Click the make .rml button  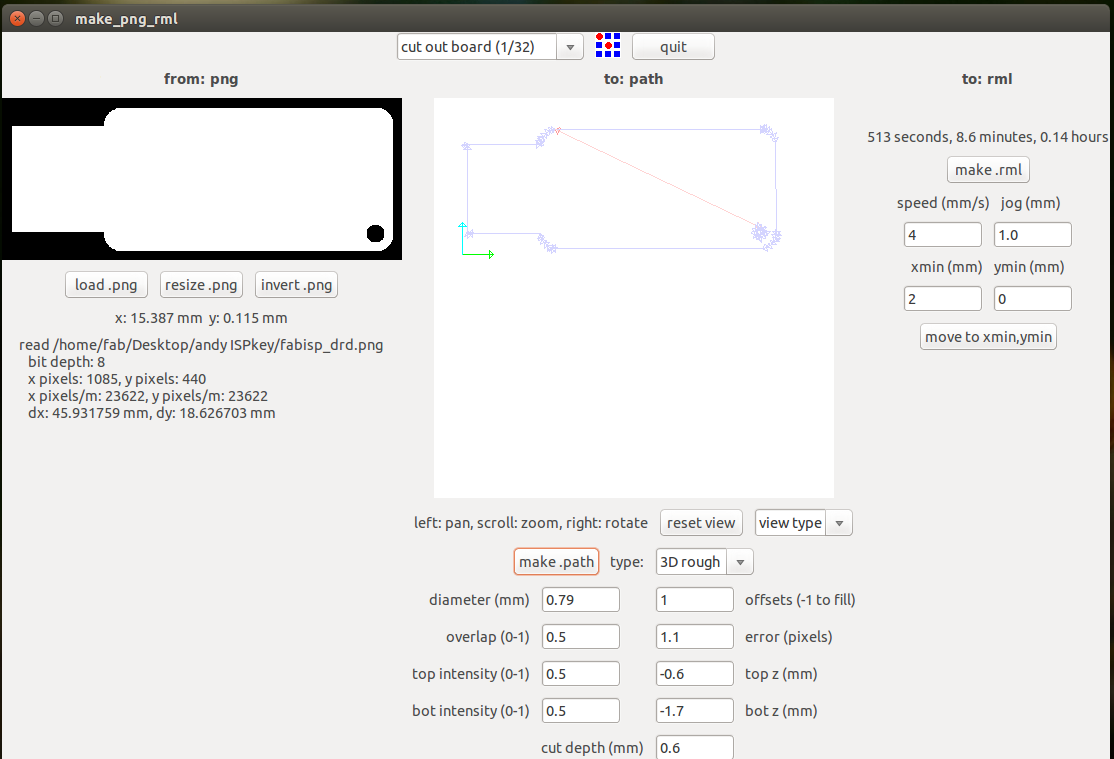[988, 170]
